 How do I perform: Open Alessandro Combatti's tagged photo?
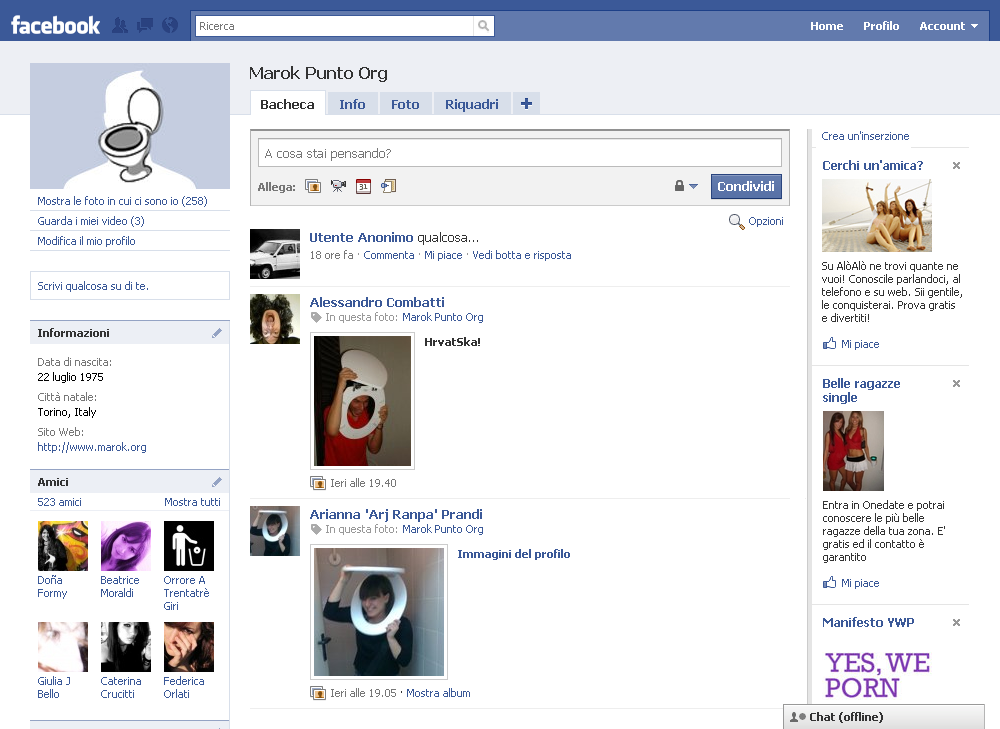(362, 401)
